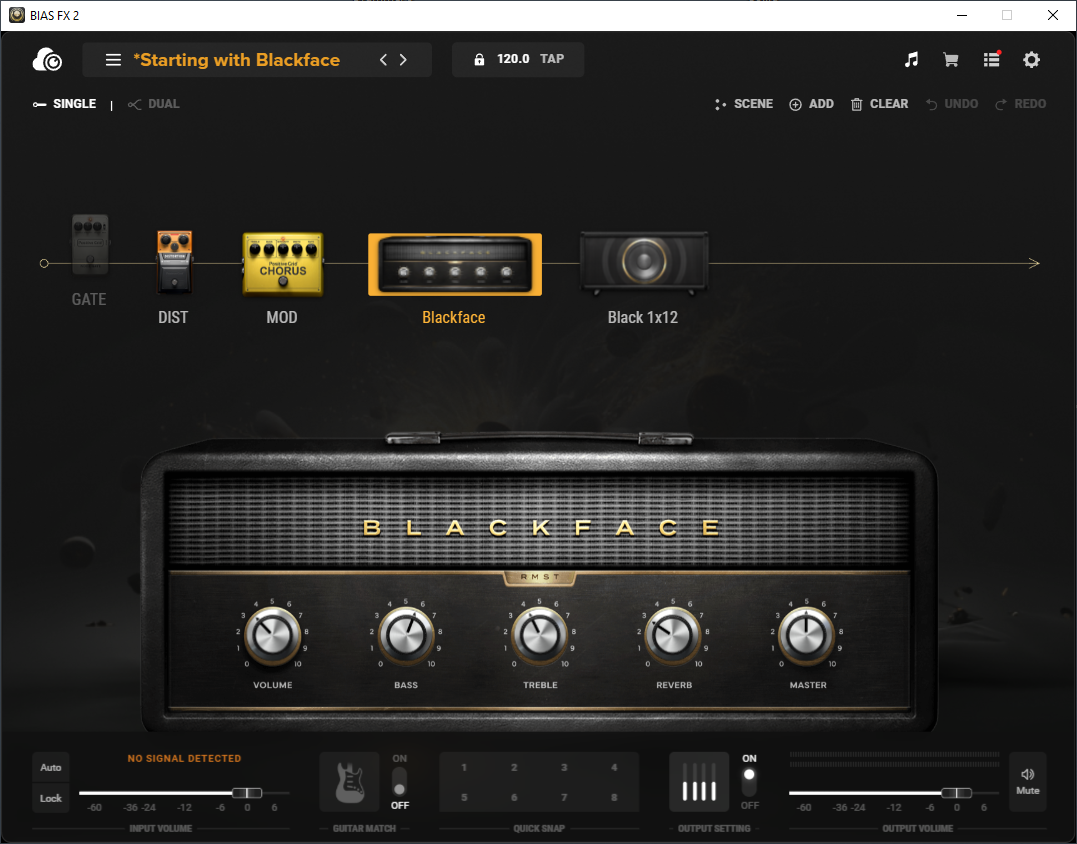Go to the next preset arrow

[x=403, y=60]
